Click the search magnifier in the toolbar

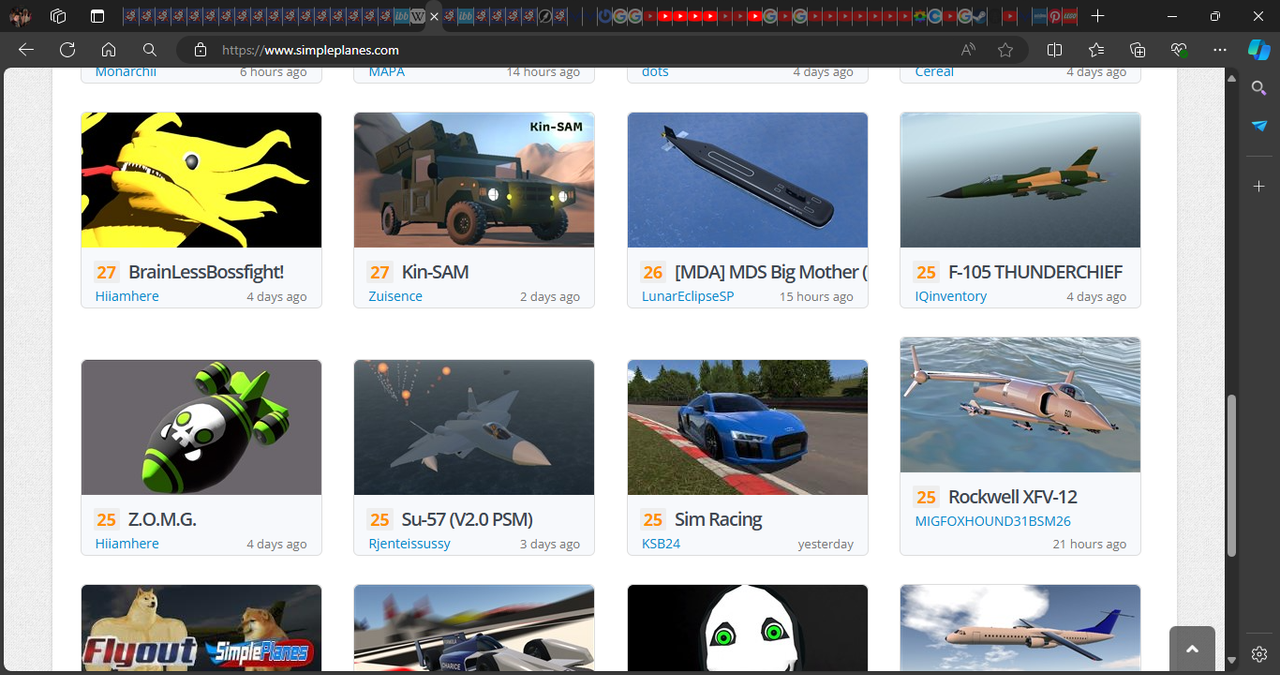click(149, 49)
